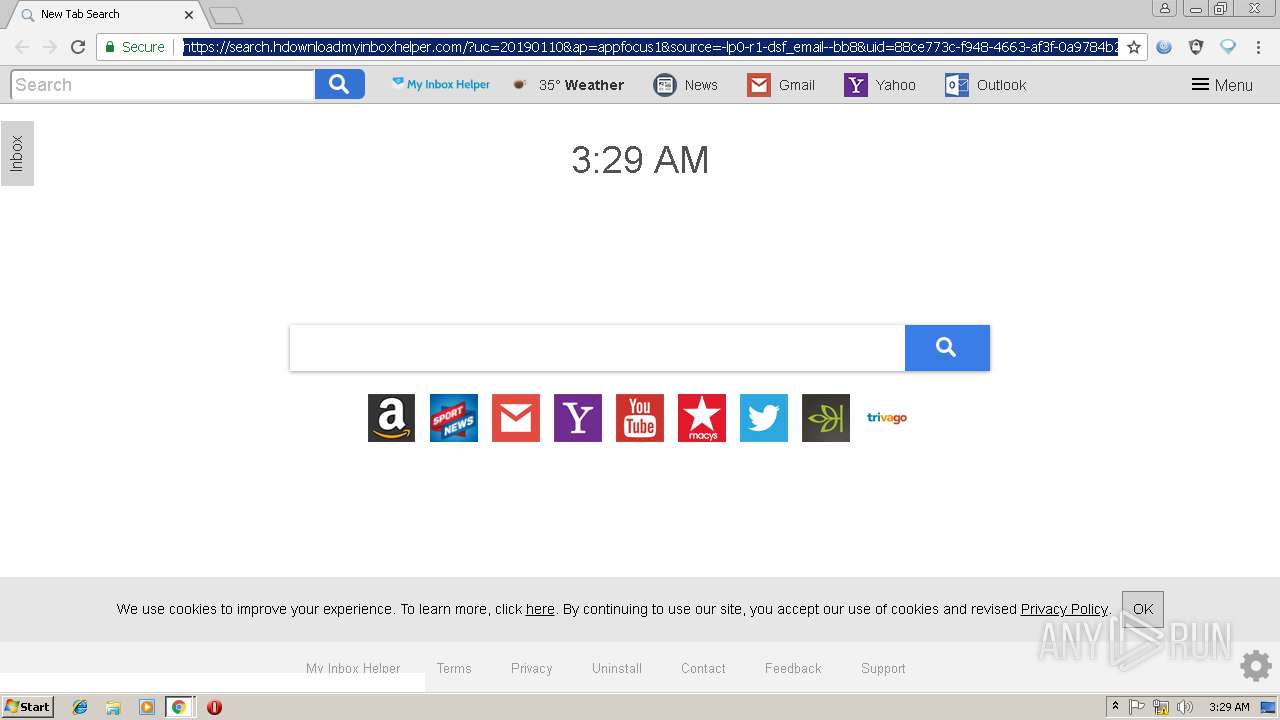
Task: Open the hamburger Menu dropdown
Action: pos(1222,85)
